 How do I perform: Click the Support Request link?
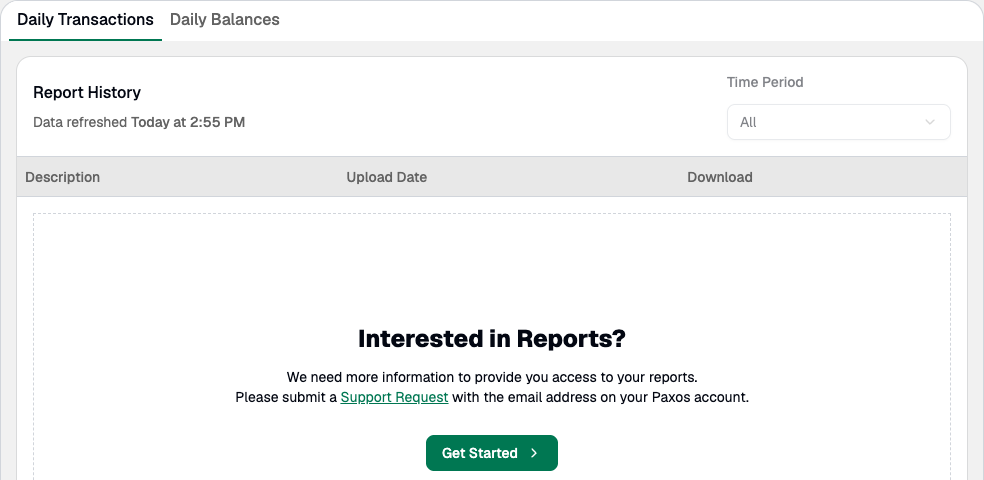point(394,397)
